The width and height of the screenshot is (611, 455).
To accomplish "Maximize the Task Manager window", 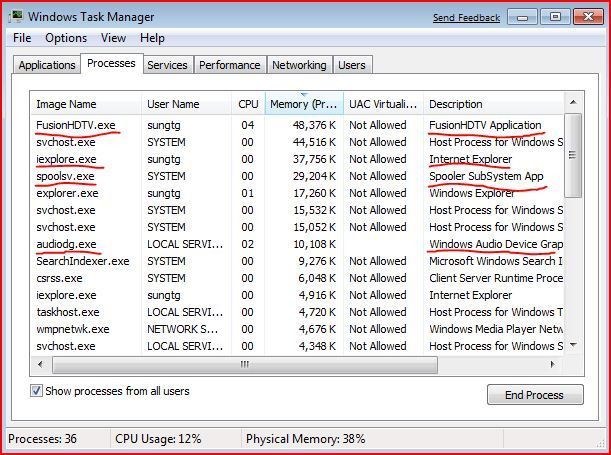I will pyautogui.click(x=555, y=17).
